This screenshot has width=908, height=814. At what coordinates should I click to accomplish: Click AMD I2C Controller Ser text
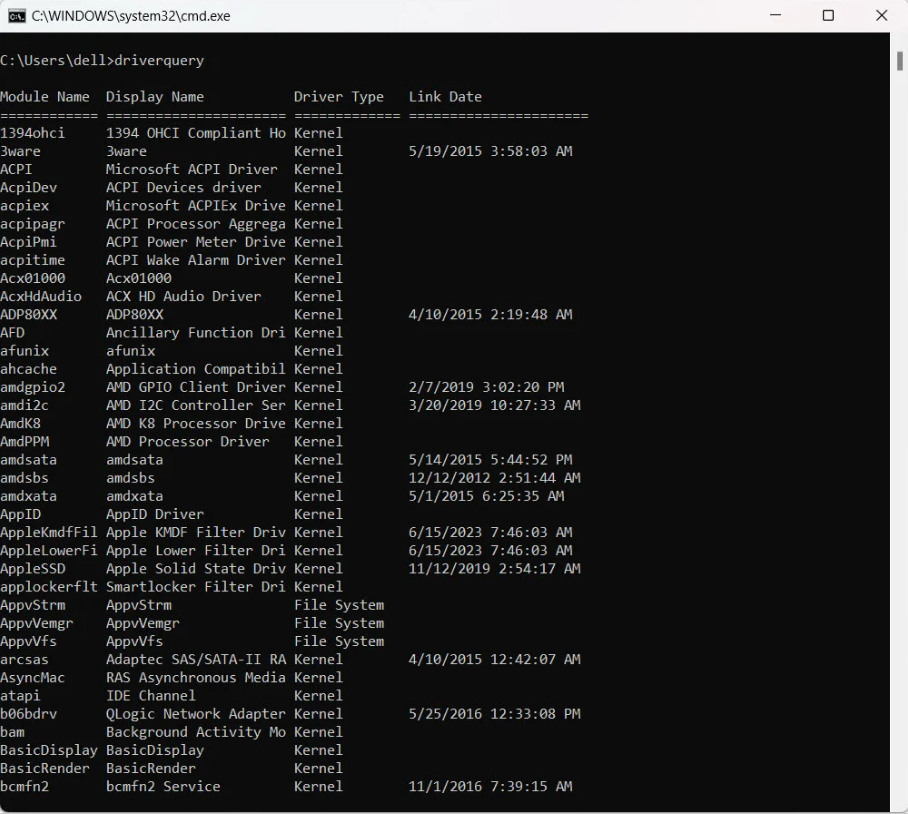click(196, 405)
